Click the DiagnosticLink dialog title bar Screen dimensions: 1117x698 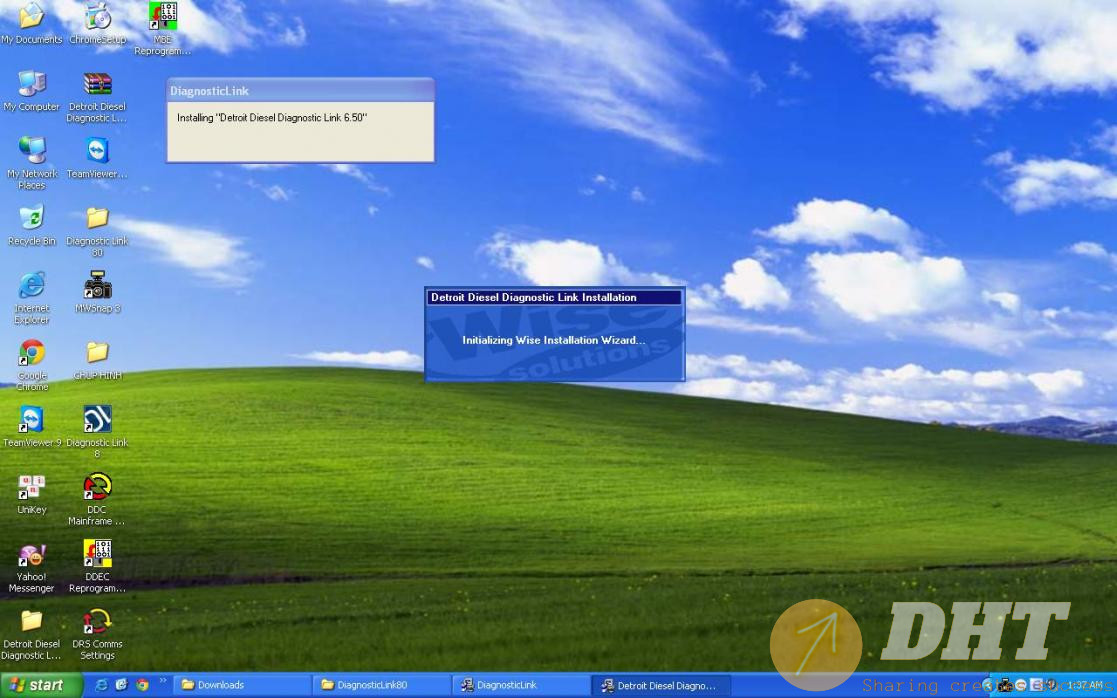click(300, 91)
